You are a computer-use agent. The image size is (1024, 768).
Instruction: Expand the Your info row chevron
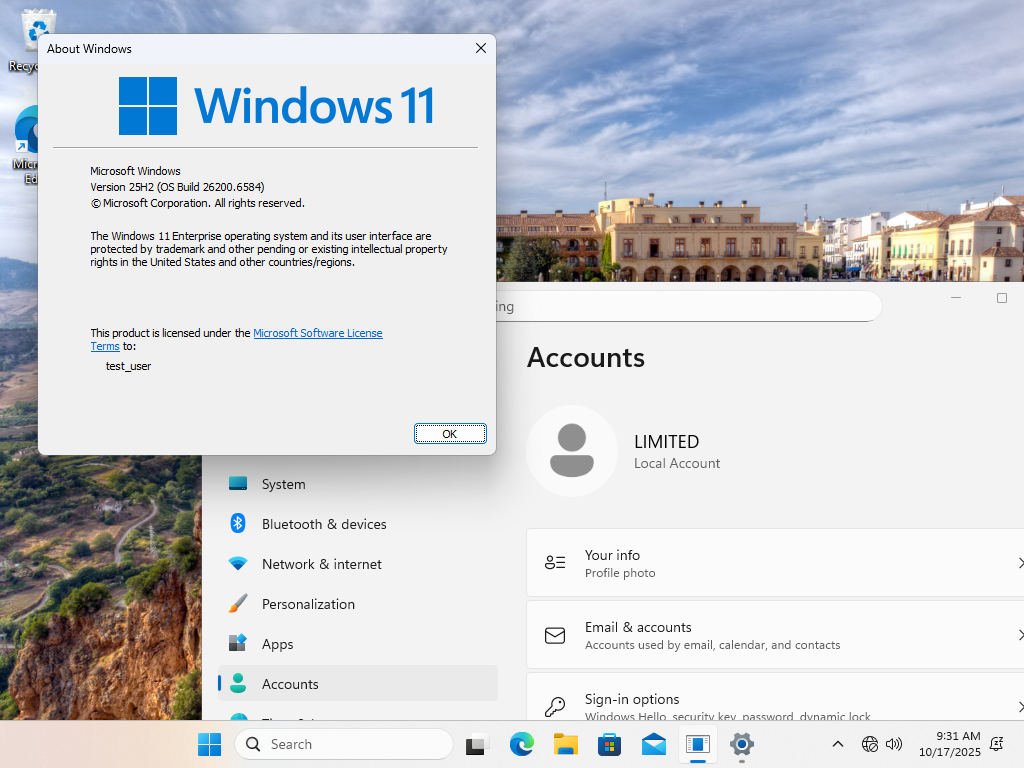pos(1019,563)
